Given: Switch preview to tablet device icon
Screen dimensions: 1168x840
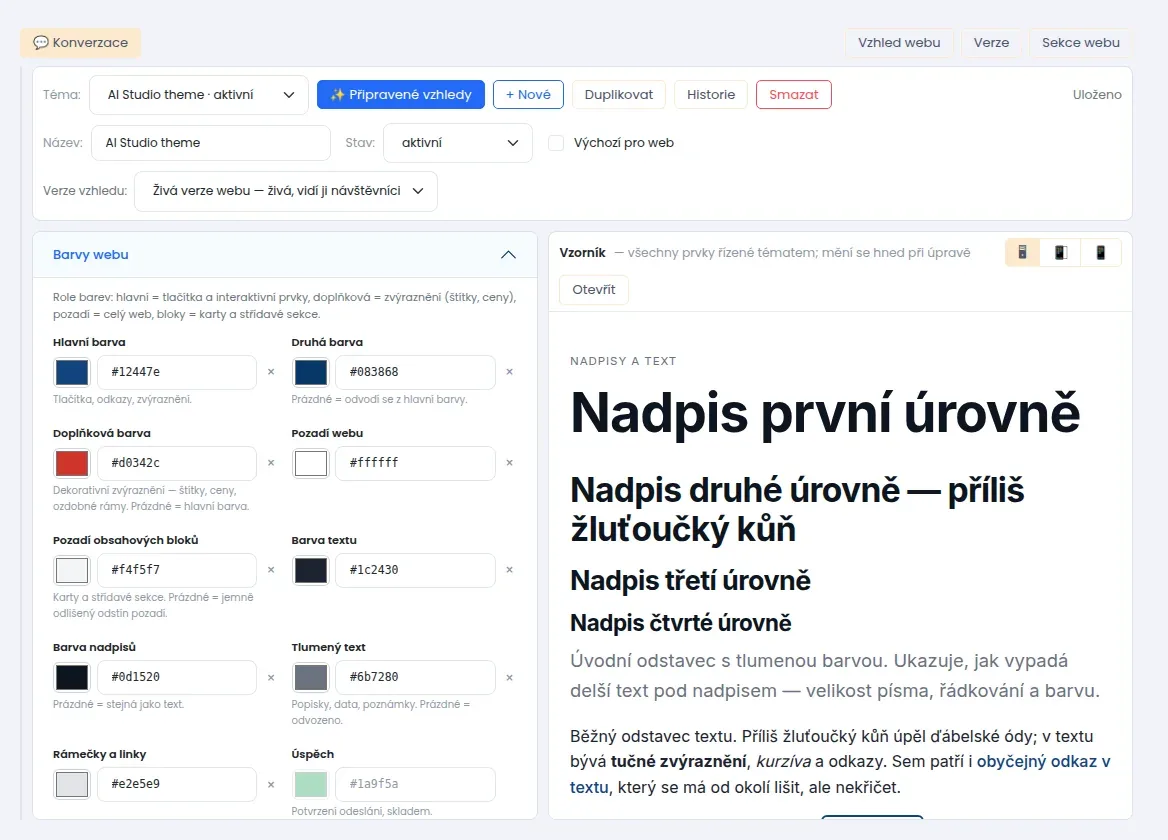Looking at the screenshot, I should point(1061,252).
